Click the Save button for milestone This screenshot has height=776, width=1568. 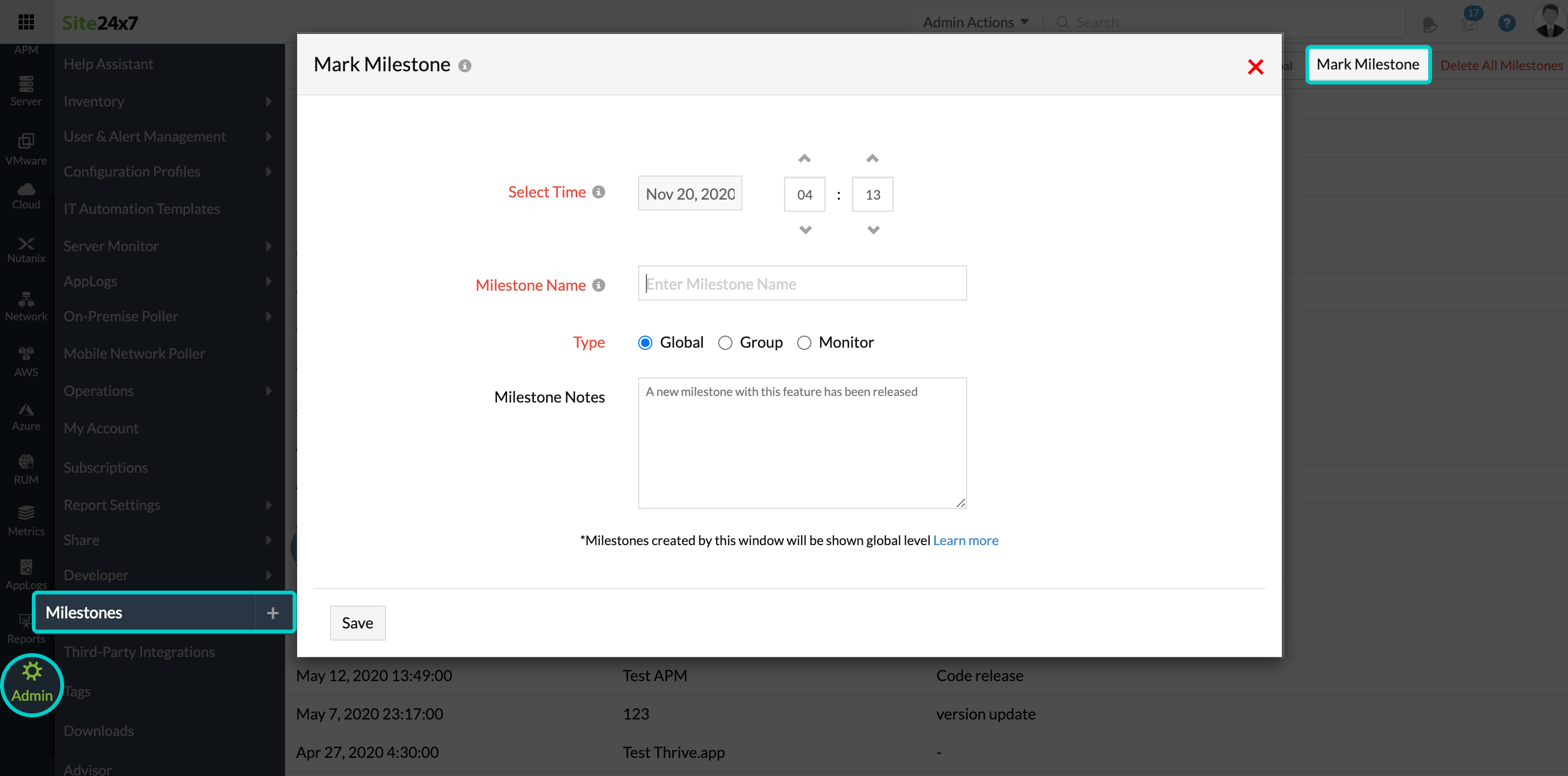point(357,623)
